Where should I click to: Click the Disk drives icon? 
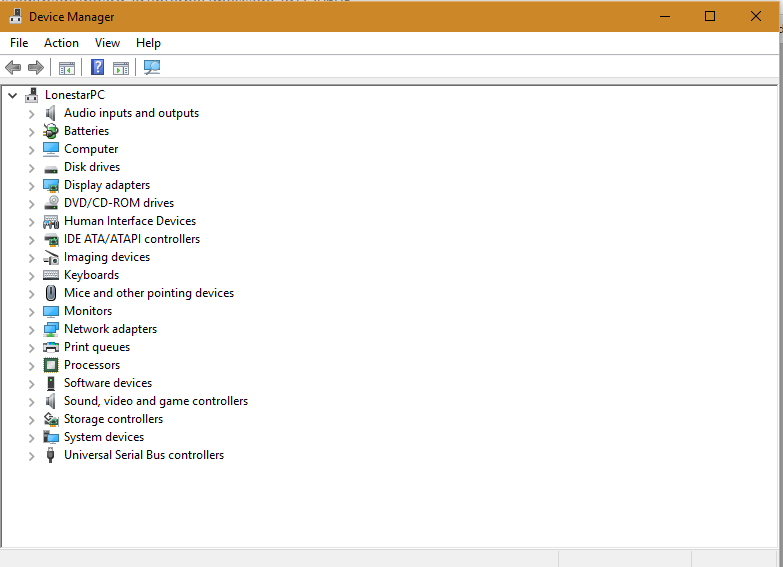point(50,168)
